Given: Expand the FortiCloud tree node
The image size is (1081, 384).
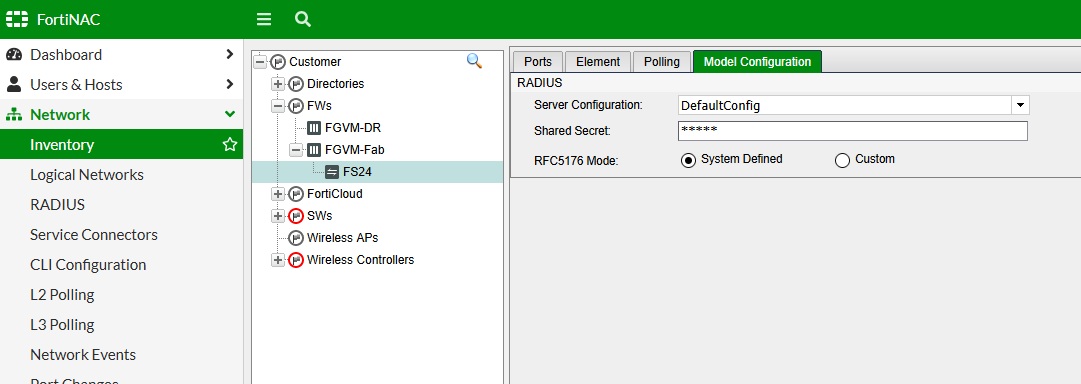Looking at the screenshot, I should point(278,194).
